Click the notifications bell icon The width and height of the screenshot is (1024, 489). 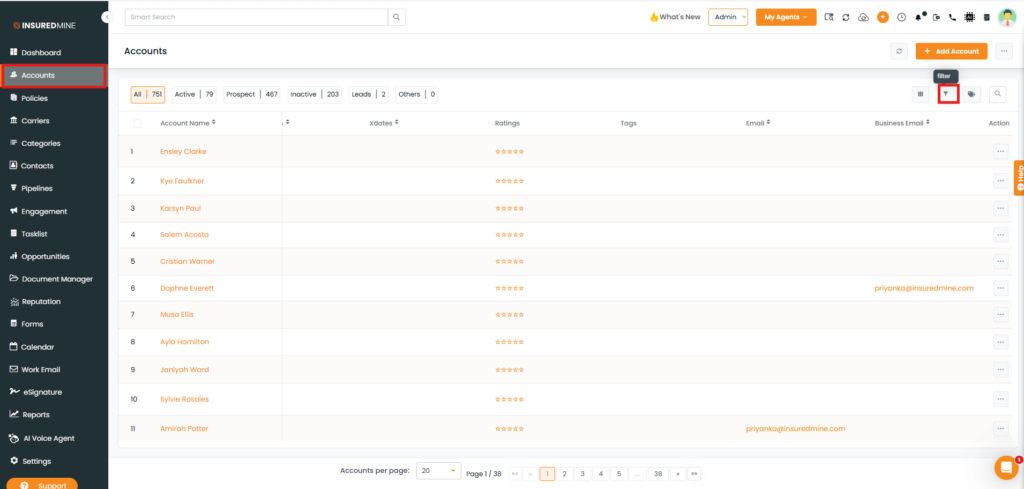click(918, 17)
